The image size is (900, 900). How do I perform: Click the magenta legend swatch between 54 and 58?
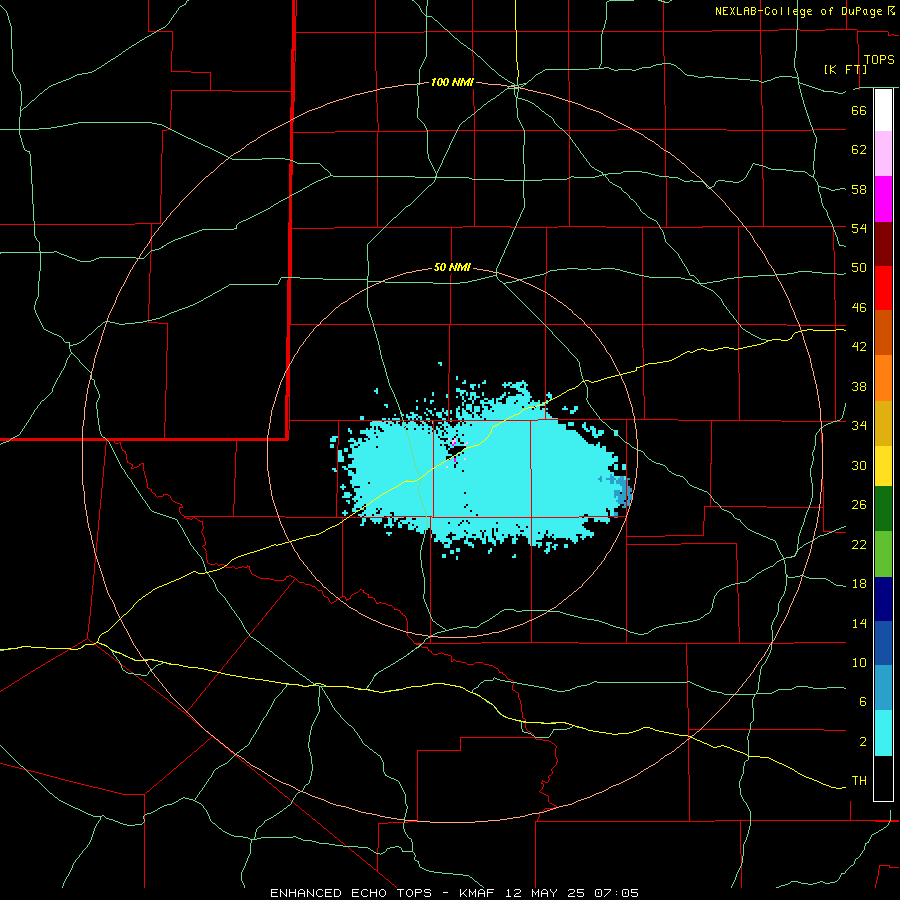pos(883,199)
